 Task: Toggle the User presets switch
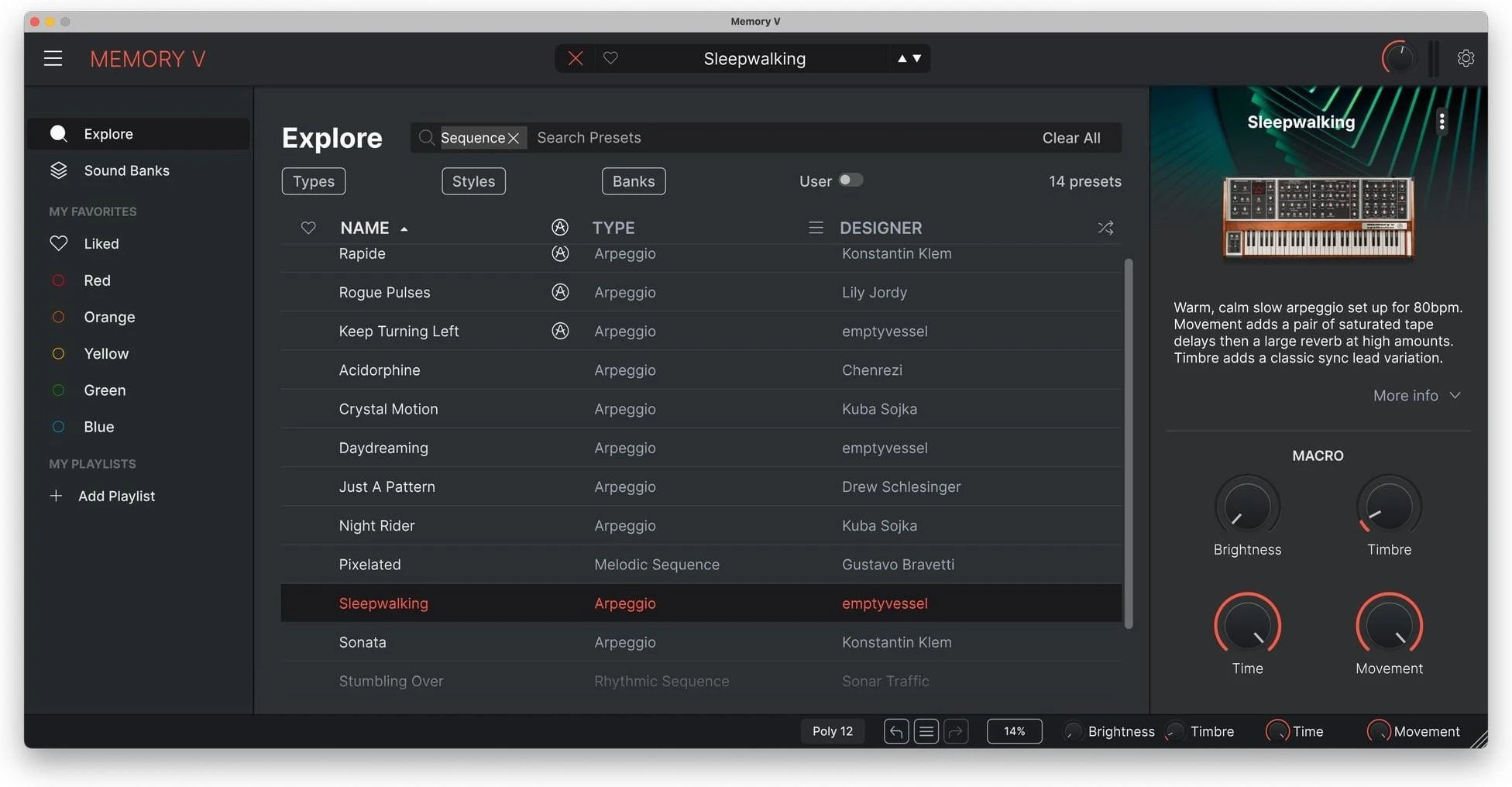[850, 180]
